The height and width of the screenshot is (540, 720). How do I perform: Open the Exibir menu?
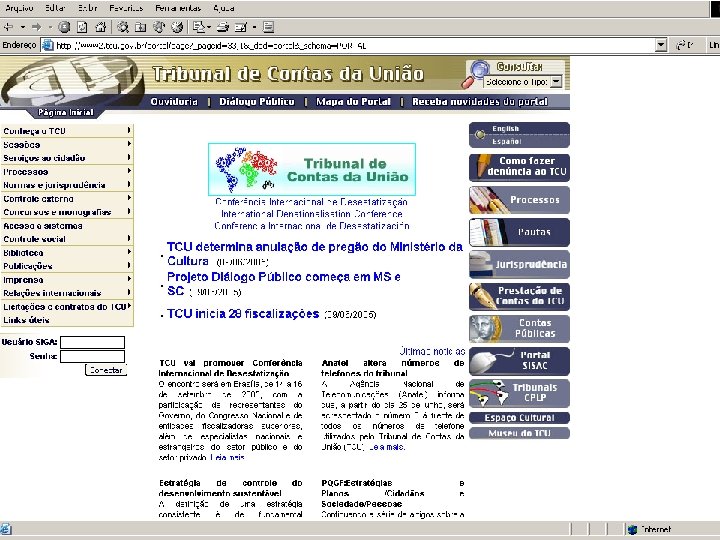pos(87,8)
